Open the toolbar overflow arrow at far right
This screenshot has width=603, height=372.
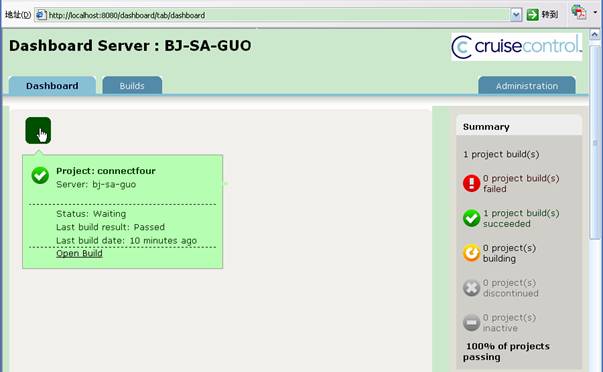point(595,12)
